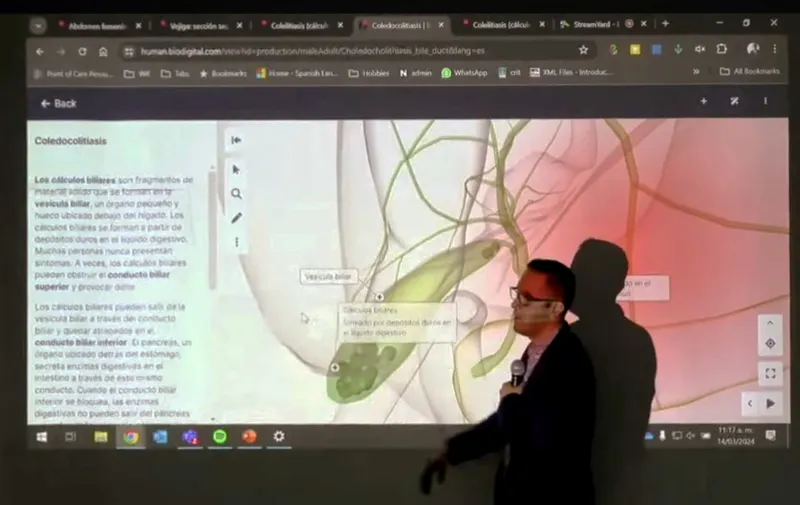This screenshot has width=800, height=505.
Task: Open the WhatsApp bookmark
Action: [x=464, y=73]
